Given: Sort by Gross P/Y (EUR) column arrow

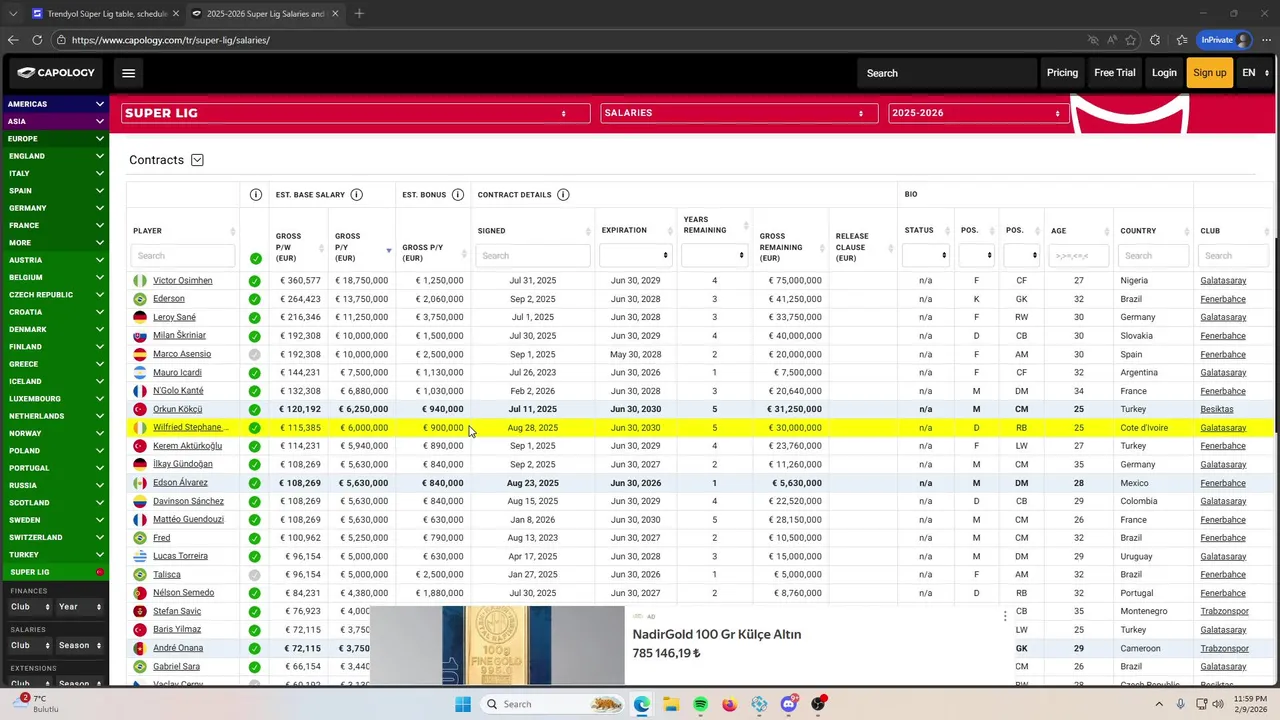Looking at the screenshot, I should [389, 250].
